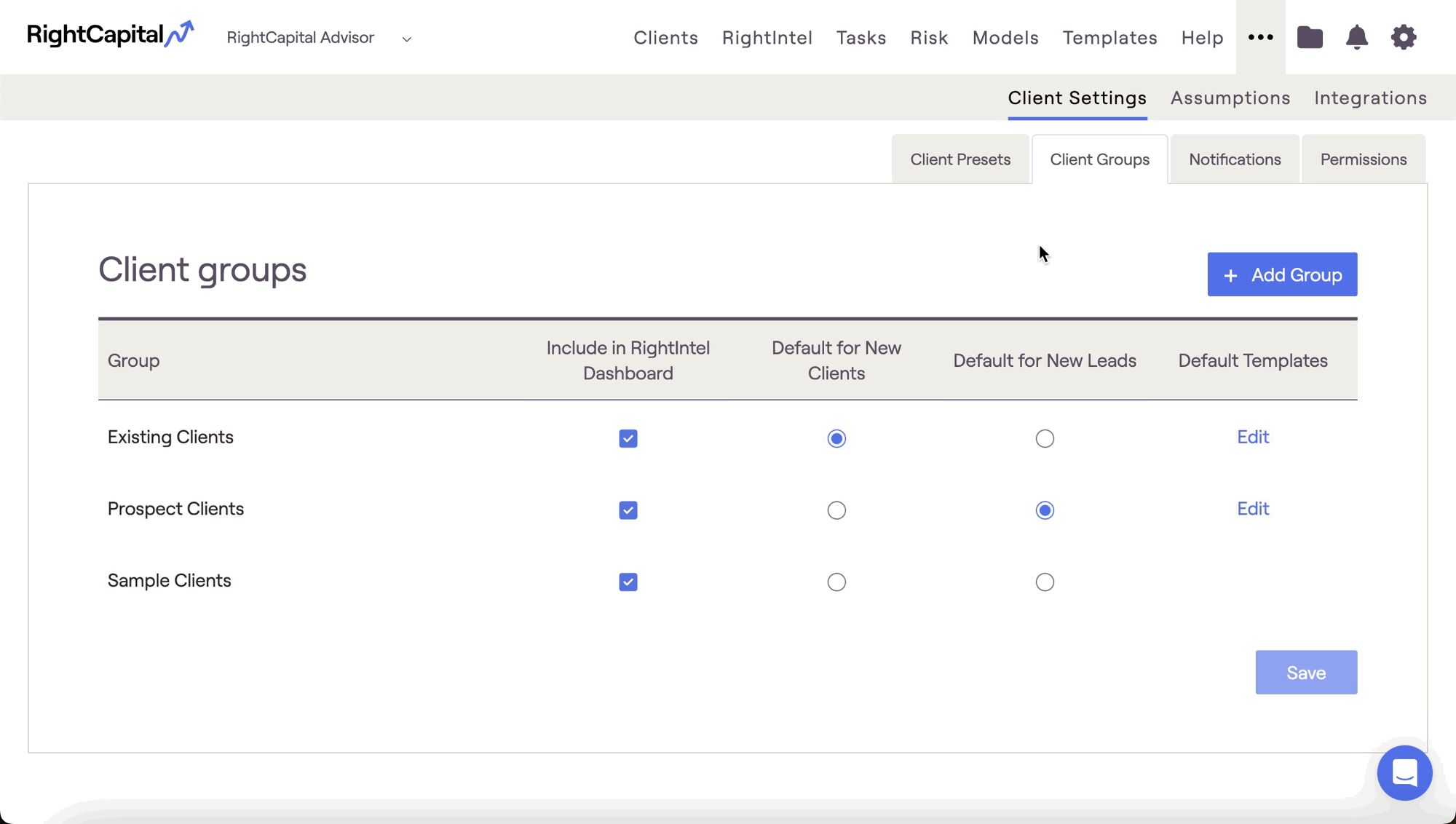Go to the Clients menu
This screenshot has width=1456, height=824.
click(665, 37)
